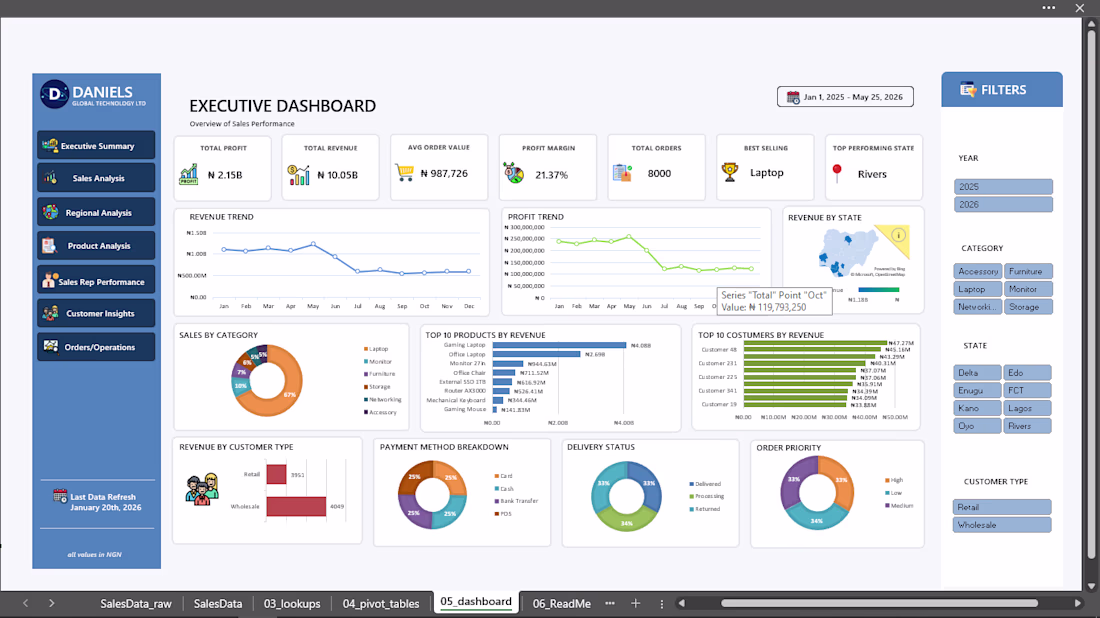Viewport: 1100px width, 618px height.
Task: Open the more options ellipsis at top right
Action: click(1049, 8)
